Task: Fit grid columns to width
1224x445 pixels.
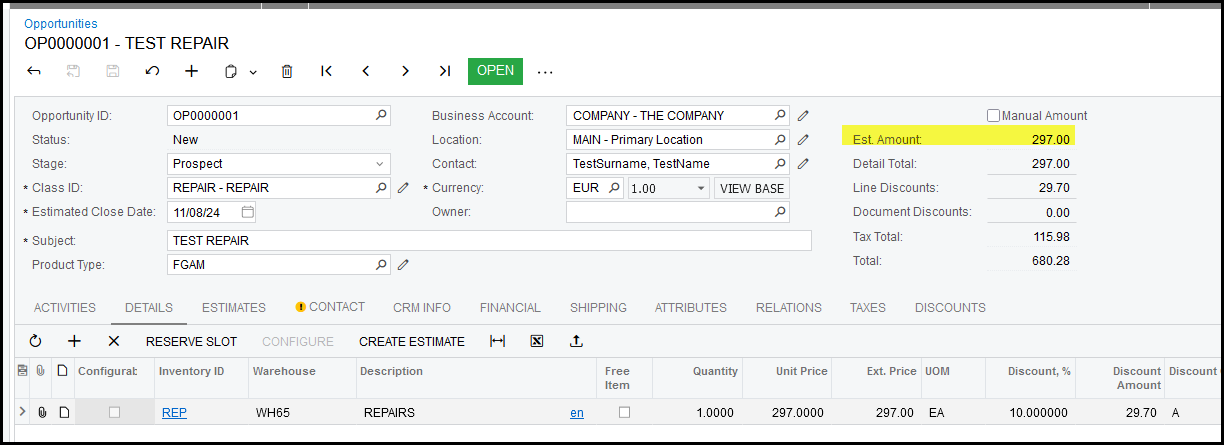Action: (x=497, y=341)
